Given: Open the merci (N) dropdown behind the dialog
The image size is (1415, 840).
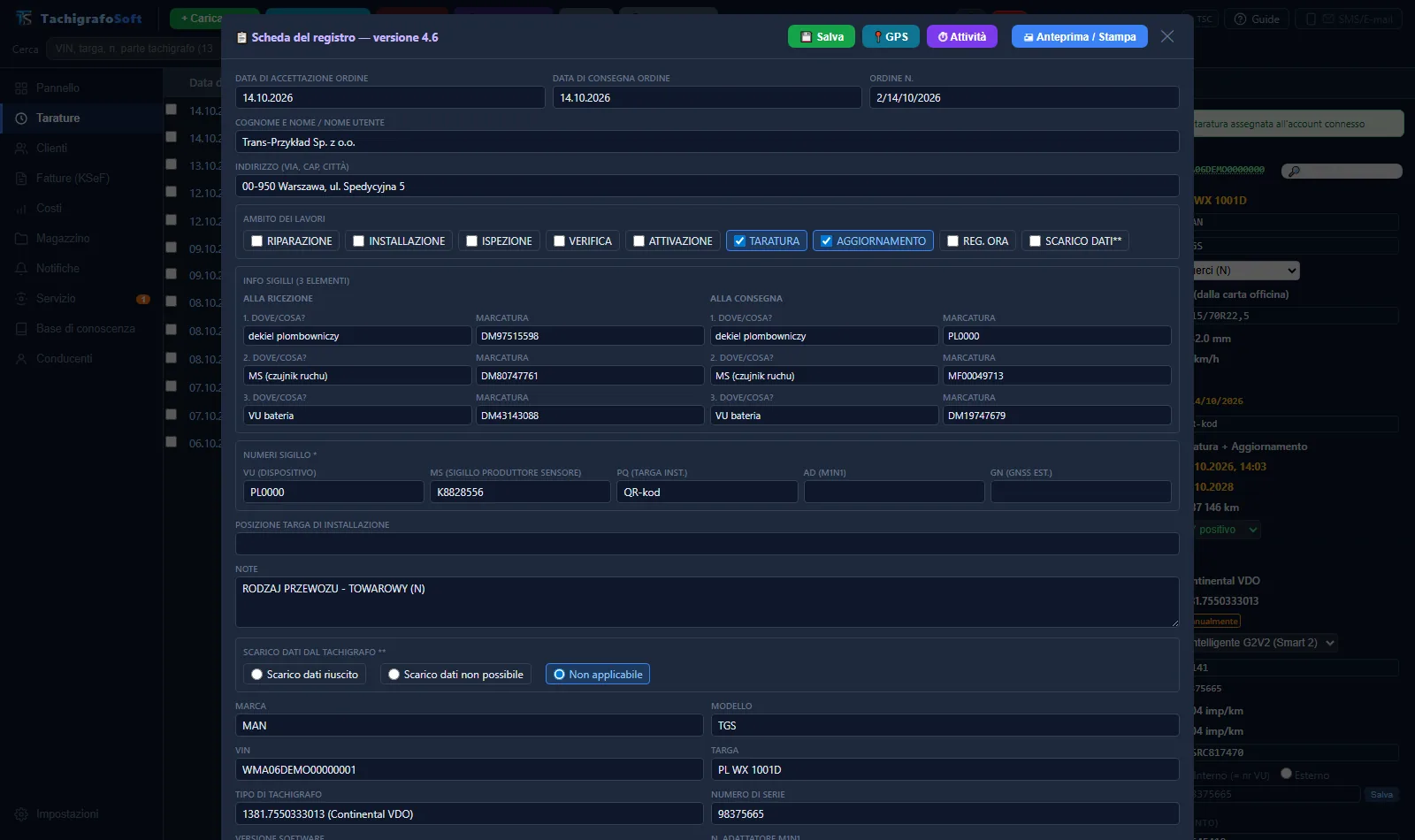Looking at the screenshot, I should point(1247,271).
